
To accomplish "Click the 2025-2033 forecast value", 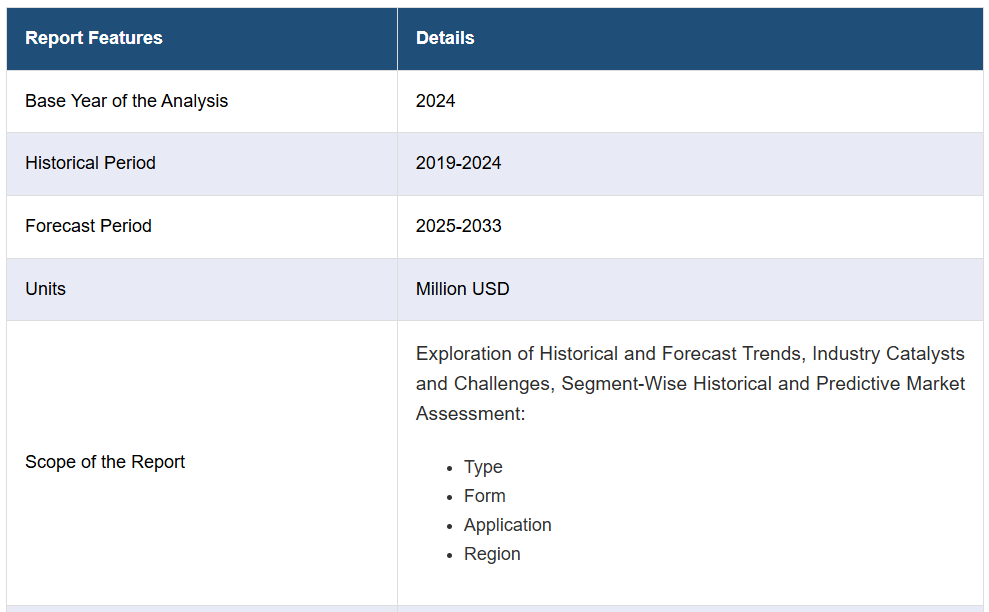I will coord(459,226).
